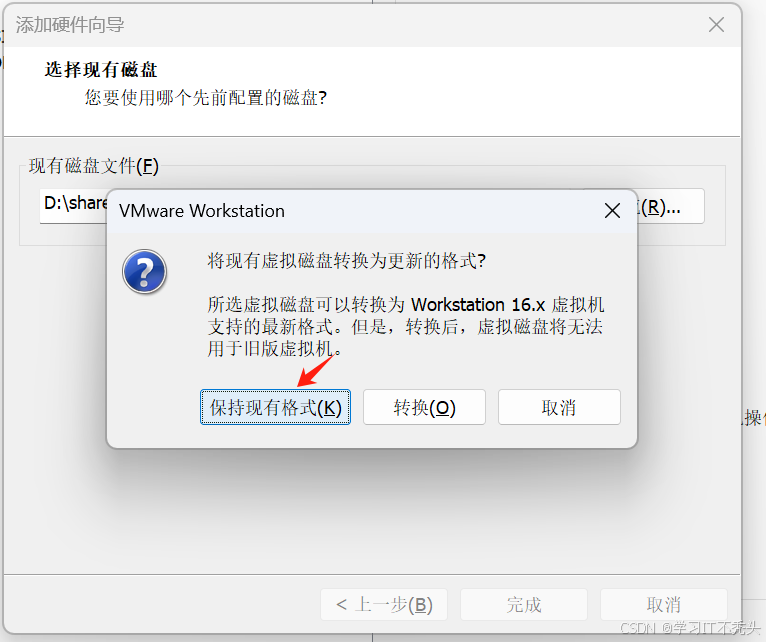Close the VMware Workstation dialog
This screenshot has width=766, height=642.
(612, 211)
